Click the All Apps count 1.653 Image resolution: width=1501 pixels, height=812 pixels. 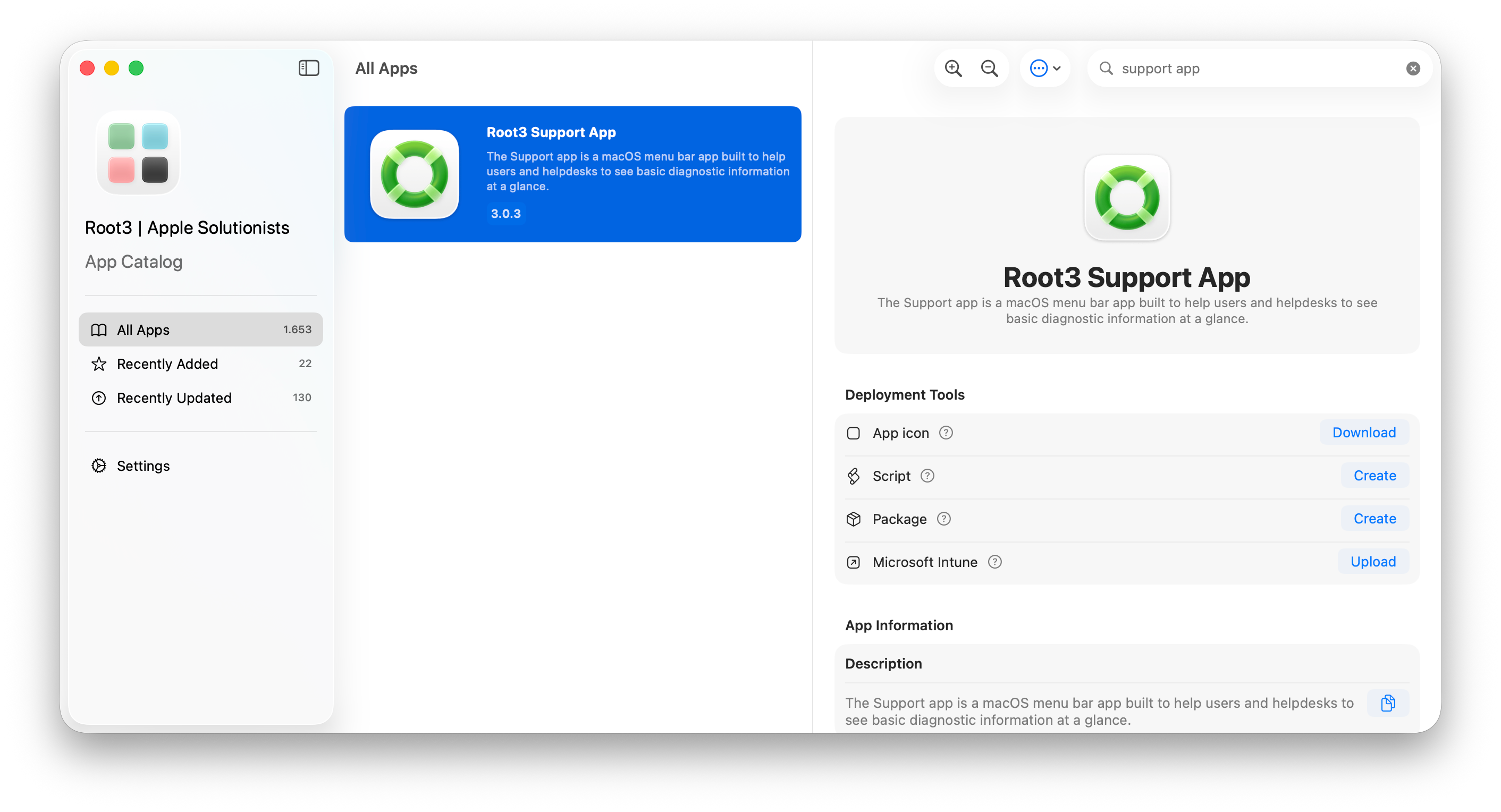pos(297,329)
